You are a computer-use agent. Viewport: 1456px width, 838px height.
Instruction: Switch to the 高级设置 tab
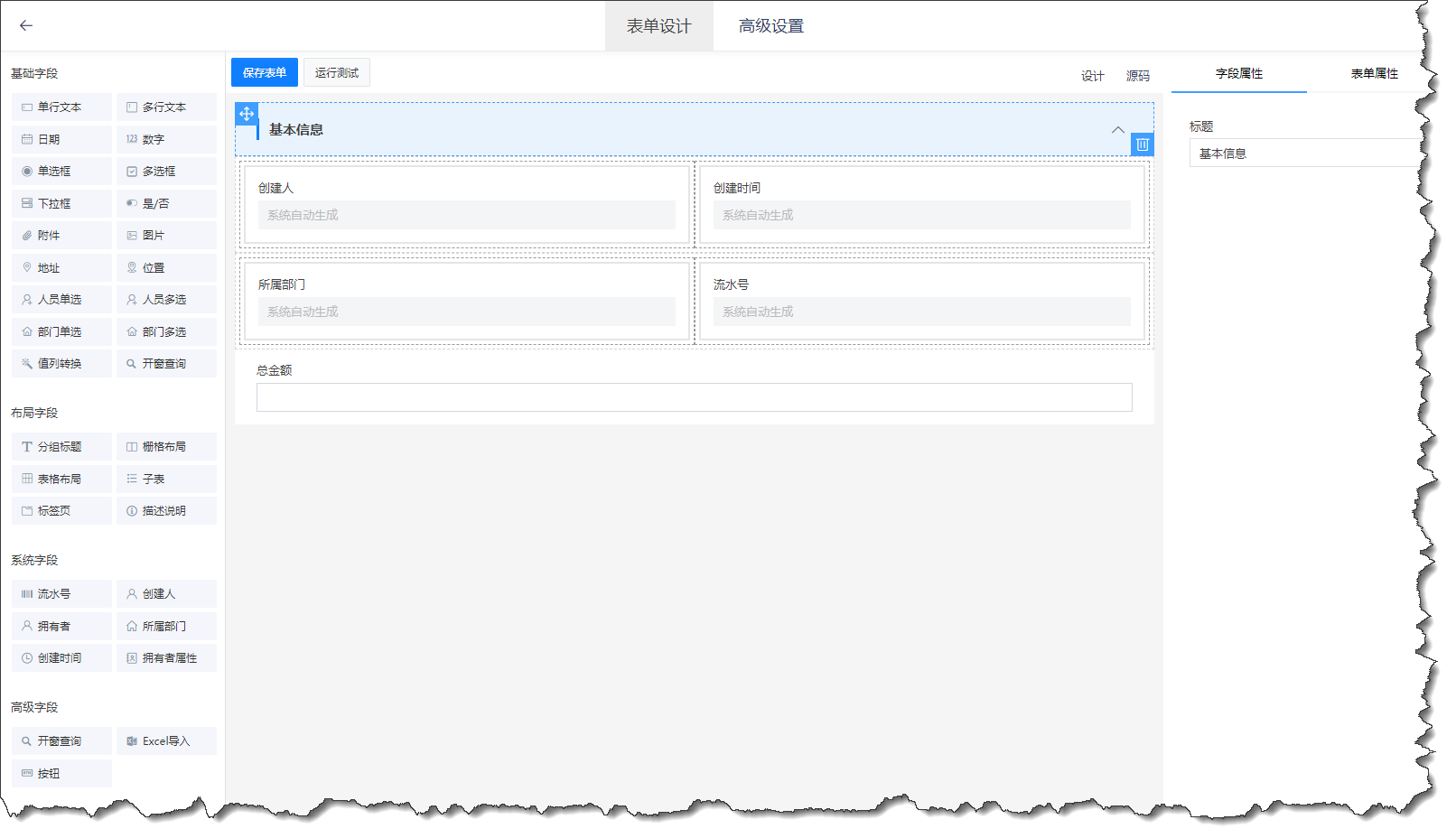[771, 26]
